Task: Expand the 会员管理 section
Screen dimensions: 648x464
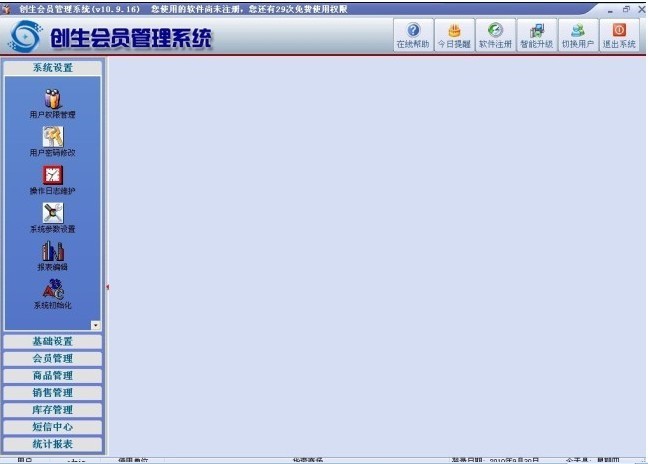Action: click(x=53, y=358)
